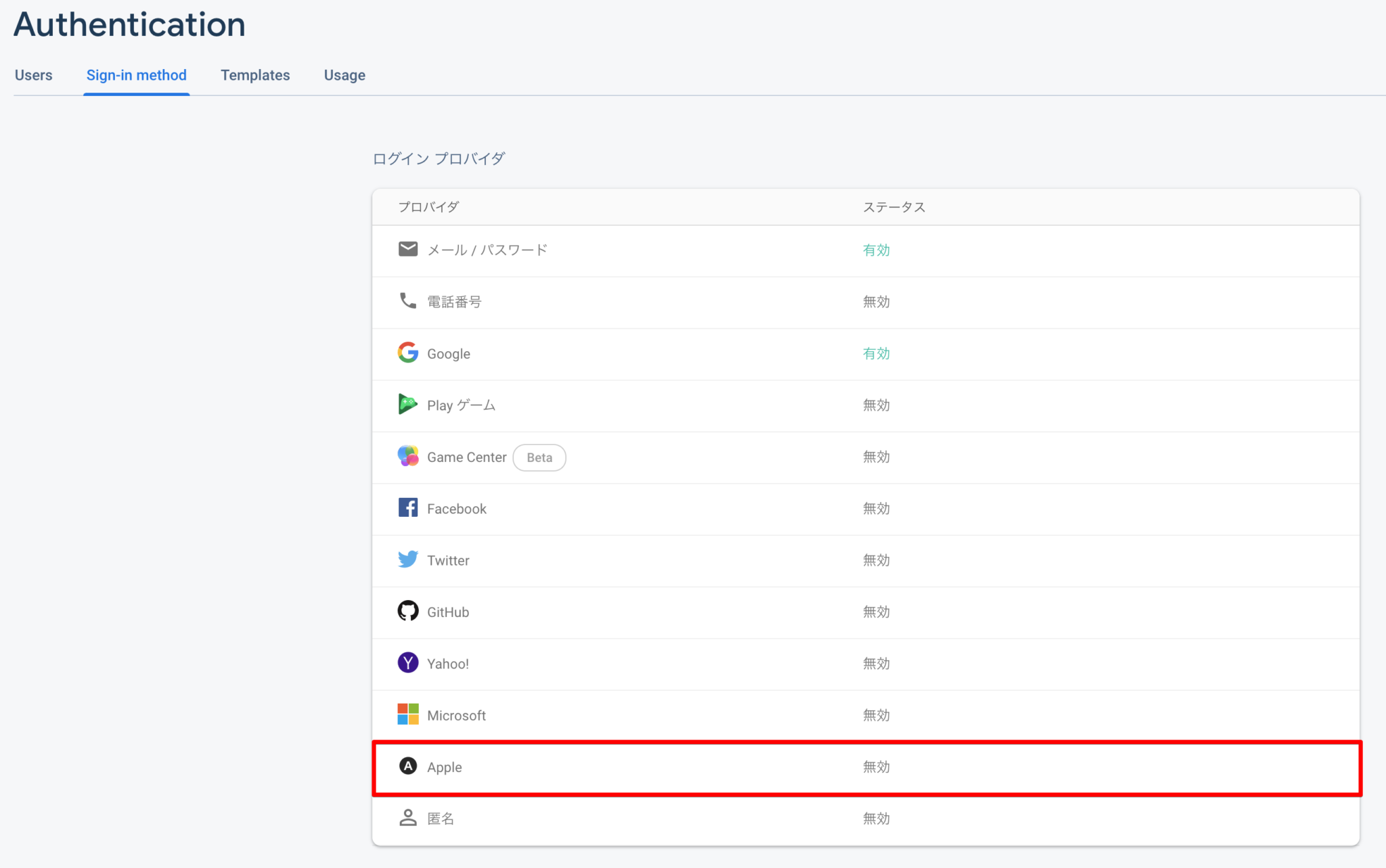
Task: Switch to the Usage tab
Action: [x=344, y=75]
